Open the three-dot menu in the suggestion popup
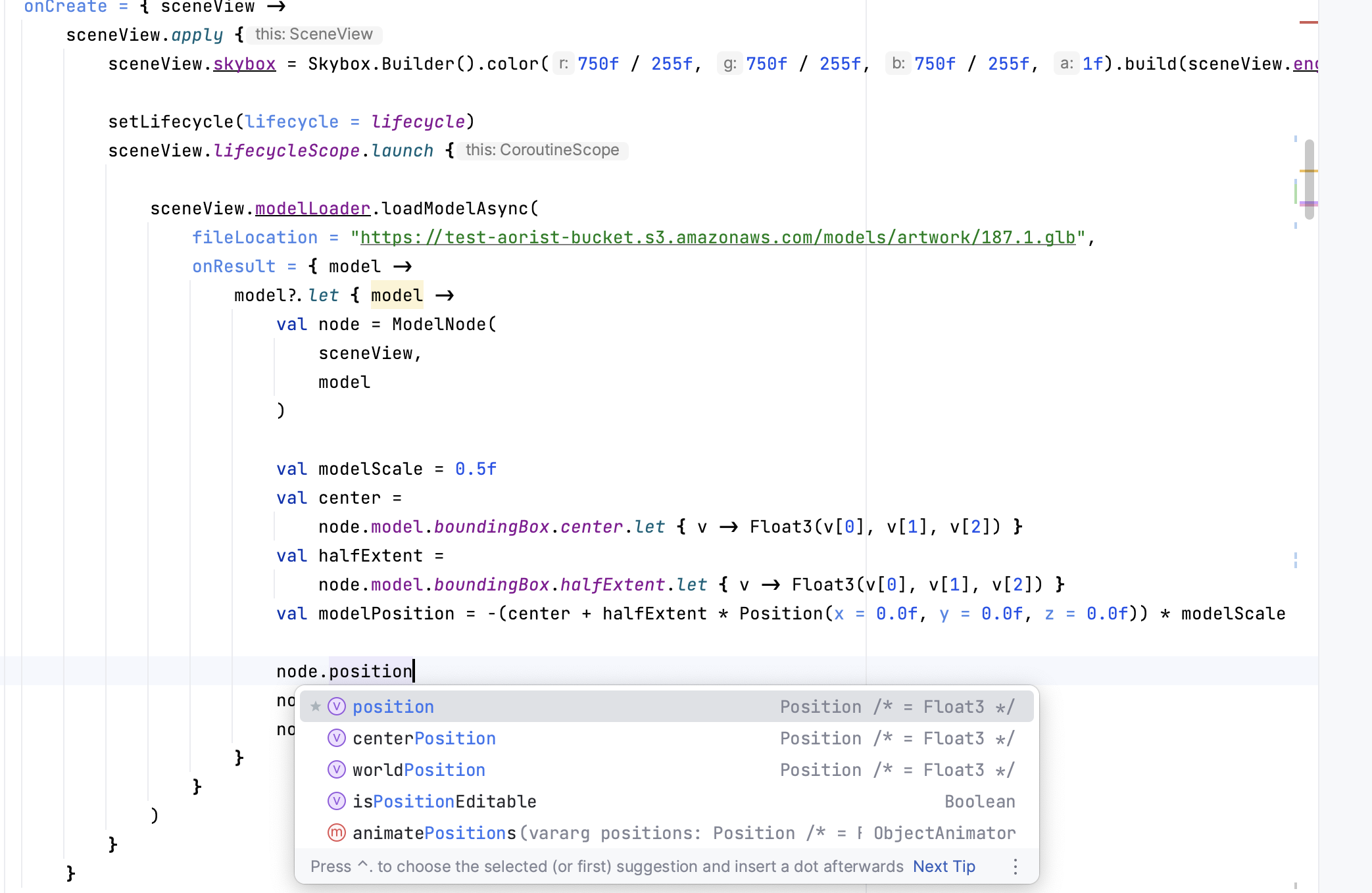This screenshot has width=1372, height=893. [x=1015, y=867]
